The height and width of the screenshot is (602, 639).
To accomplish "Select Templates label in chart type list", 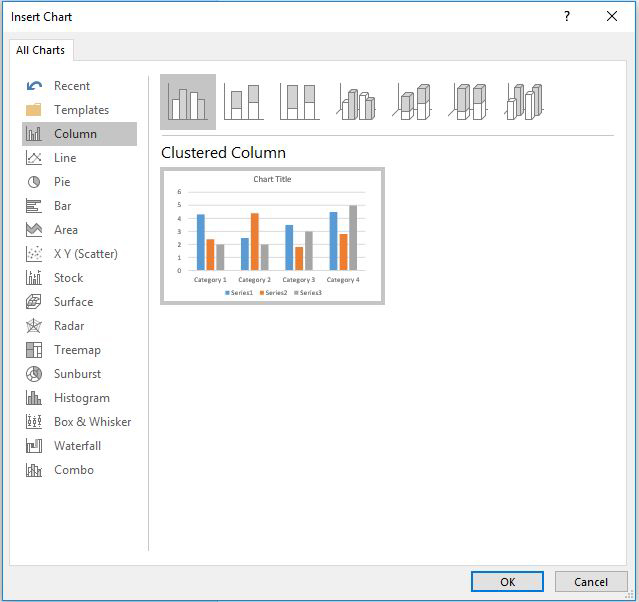I will 82,110.
